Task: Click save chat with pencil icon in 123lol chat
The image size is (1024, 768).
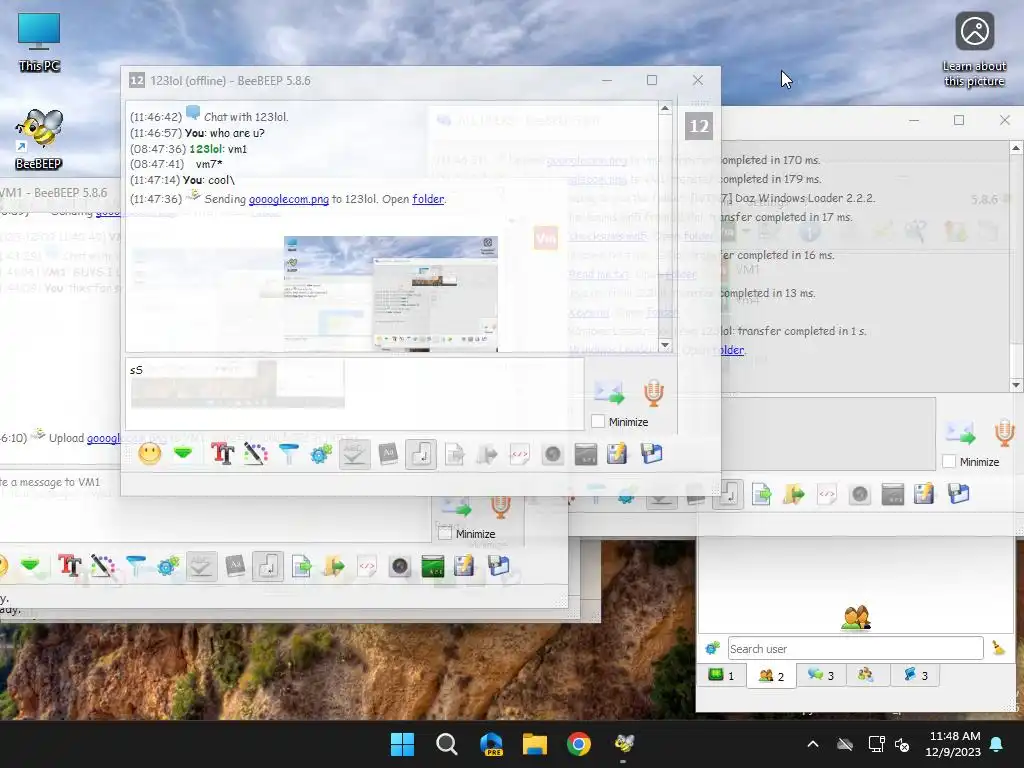Action: 617,453
